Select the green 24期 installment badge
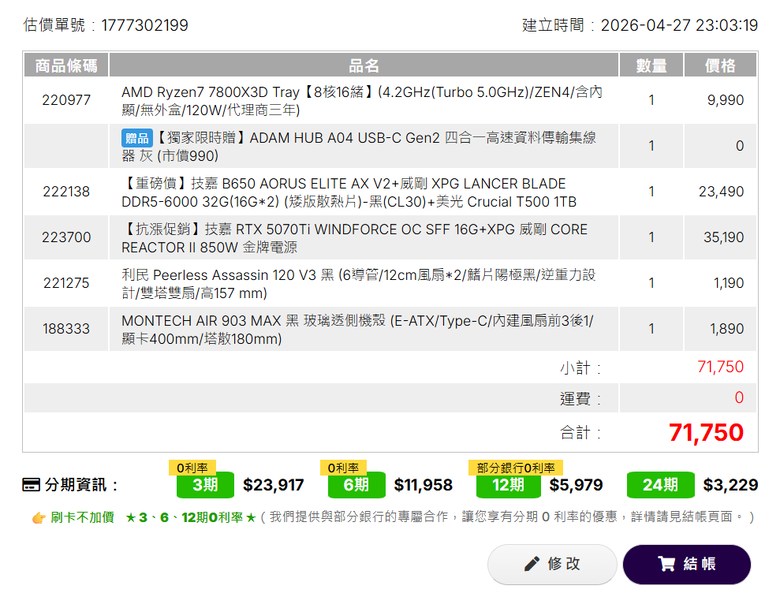 coord(660,485)
